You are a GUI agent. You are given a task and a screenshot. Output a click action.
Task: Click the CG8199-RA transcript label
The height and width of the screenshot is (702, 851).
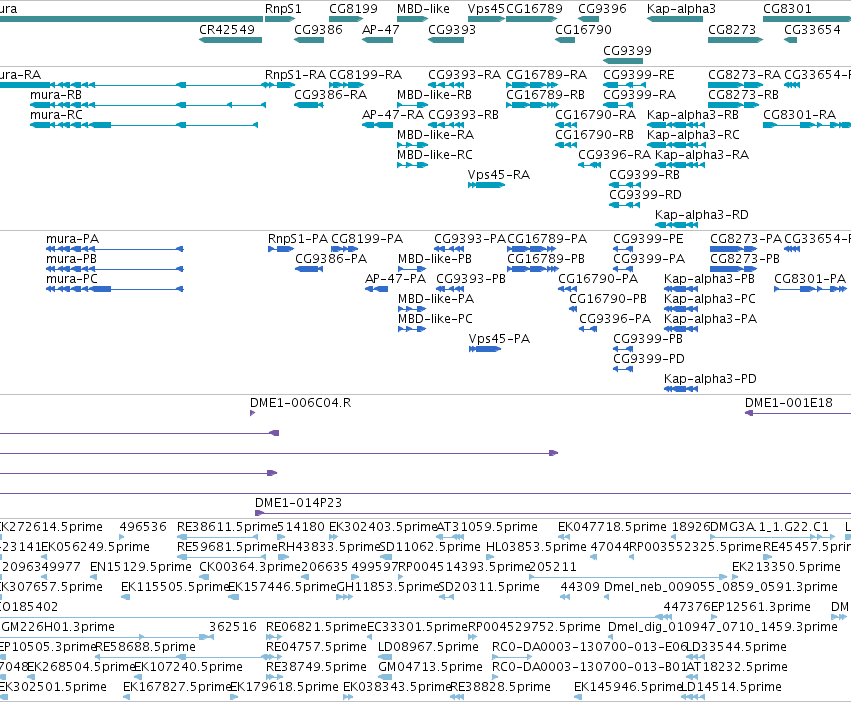click(365, 75)
